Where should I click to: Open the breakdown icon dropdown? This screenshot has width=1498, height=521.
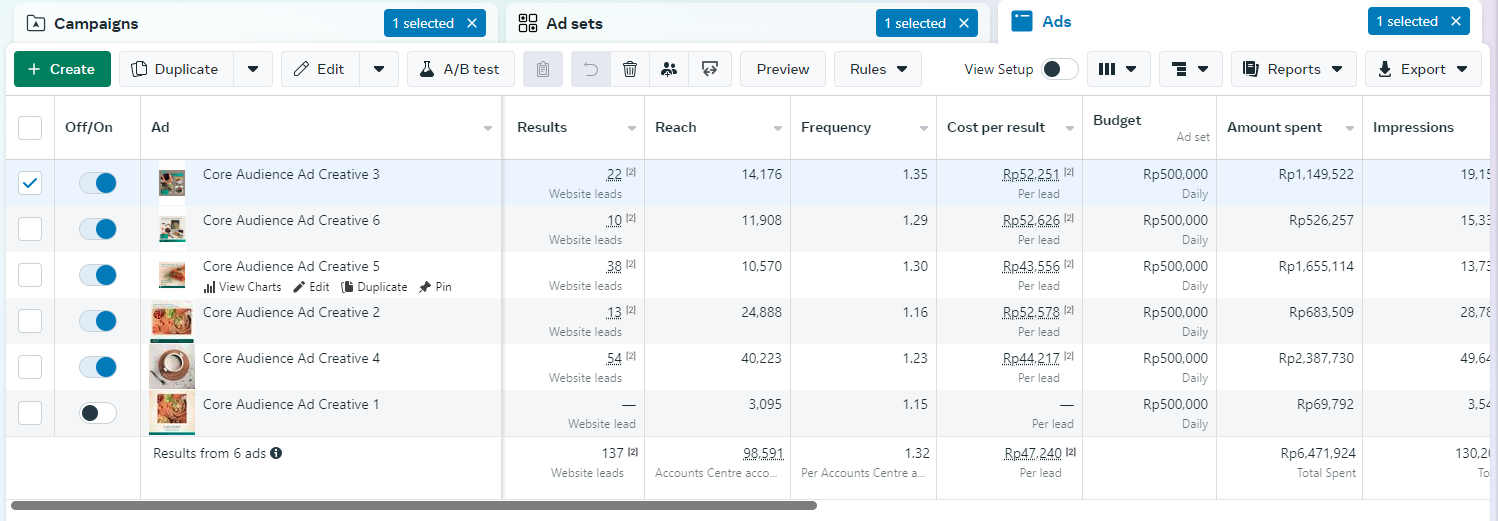click(x=1190, y=69)
